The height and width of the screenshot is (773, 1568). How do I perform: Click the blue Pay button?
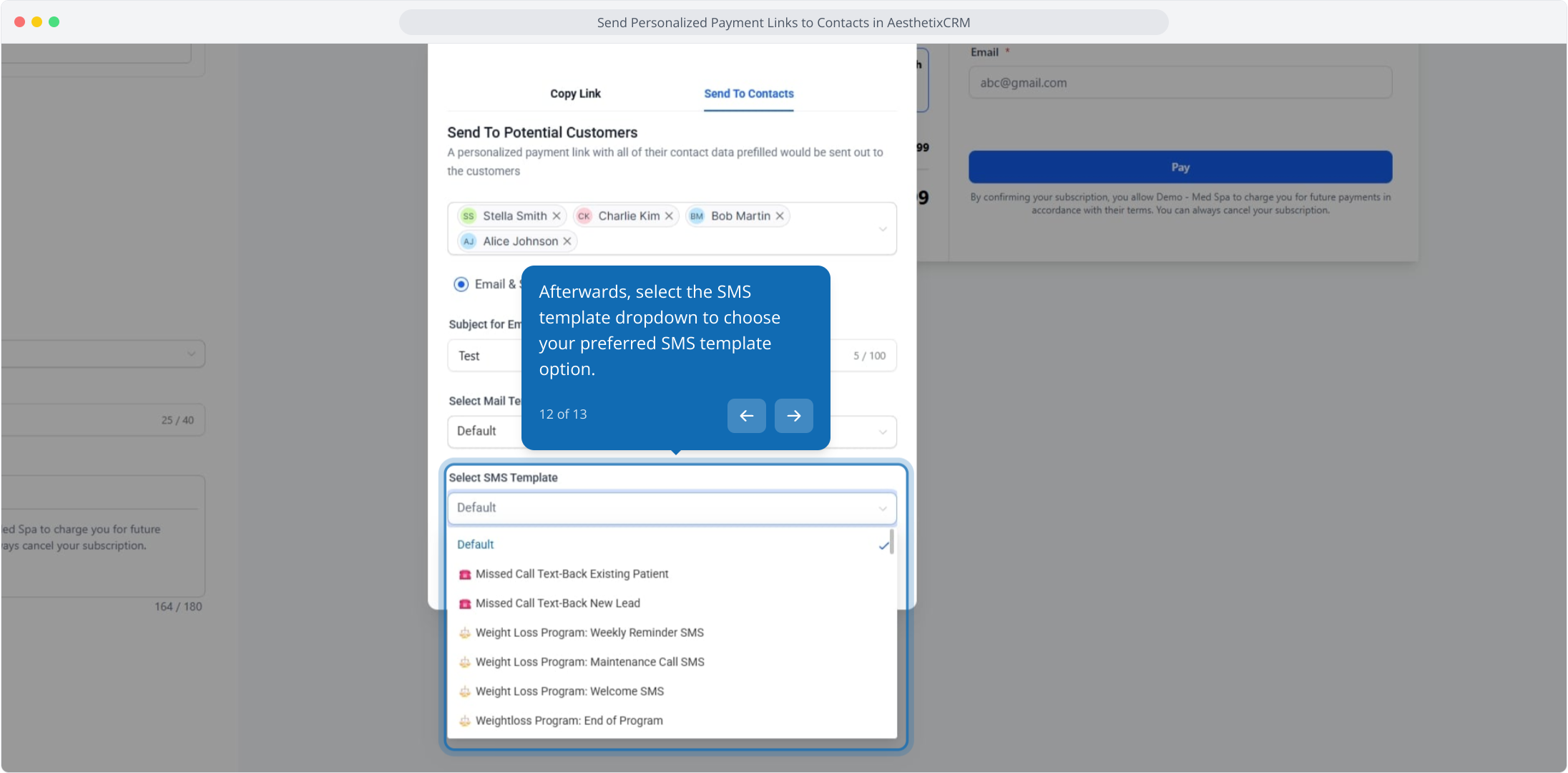coord(1180,167)
